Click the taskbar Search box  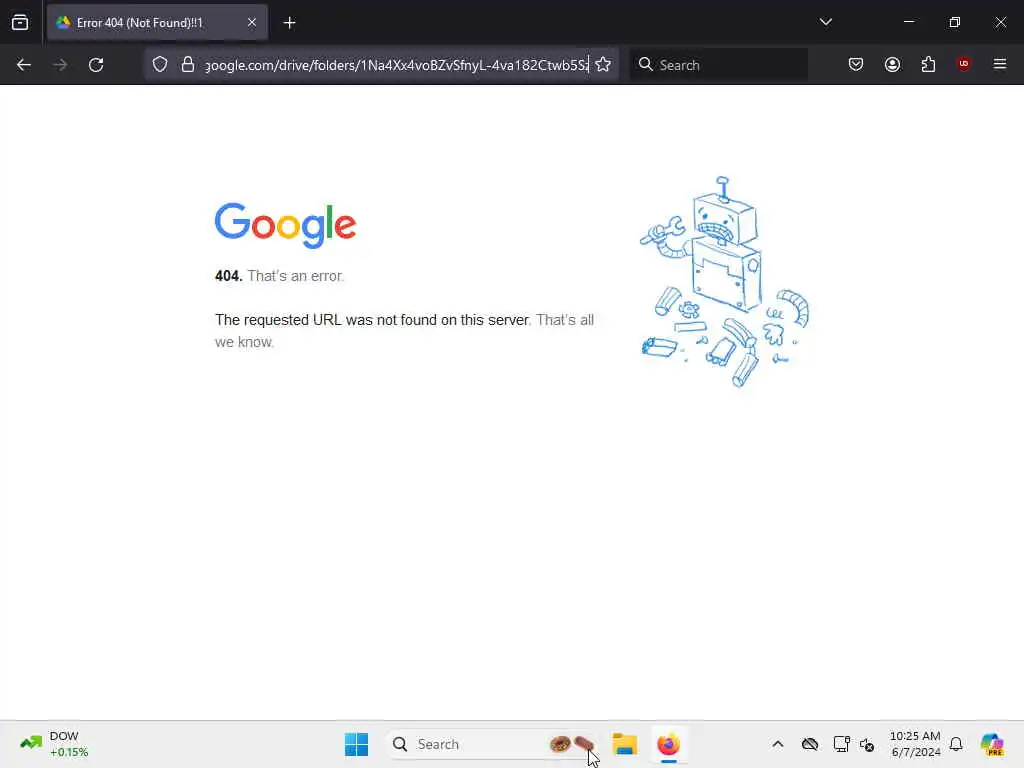point(493,744)
